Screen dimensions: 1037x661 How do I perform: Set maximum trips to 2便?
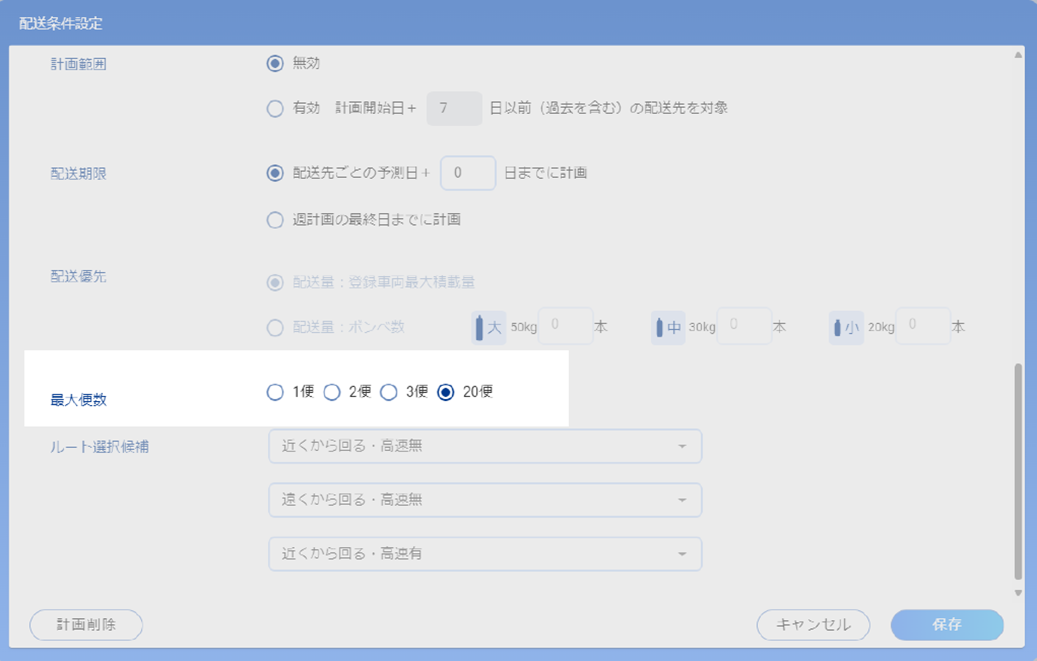[x=332, y=392]
